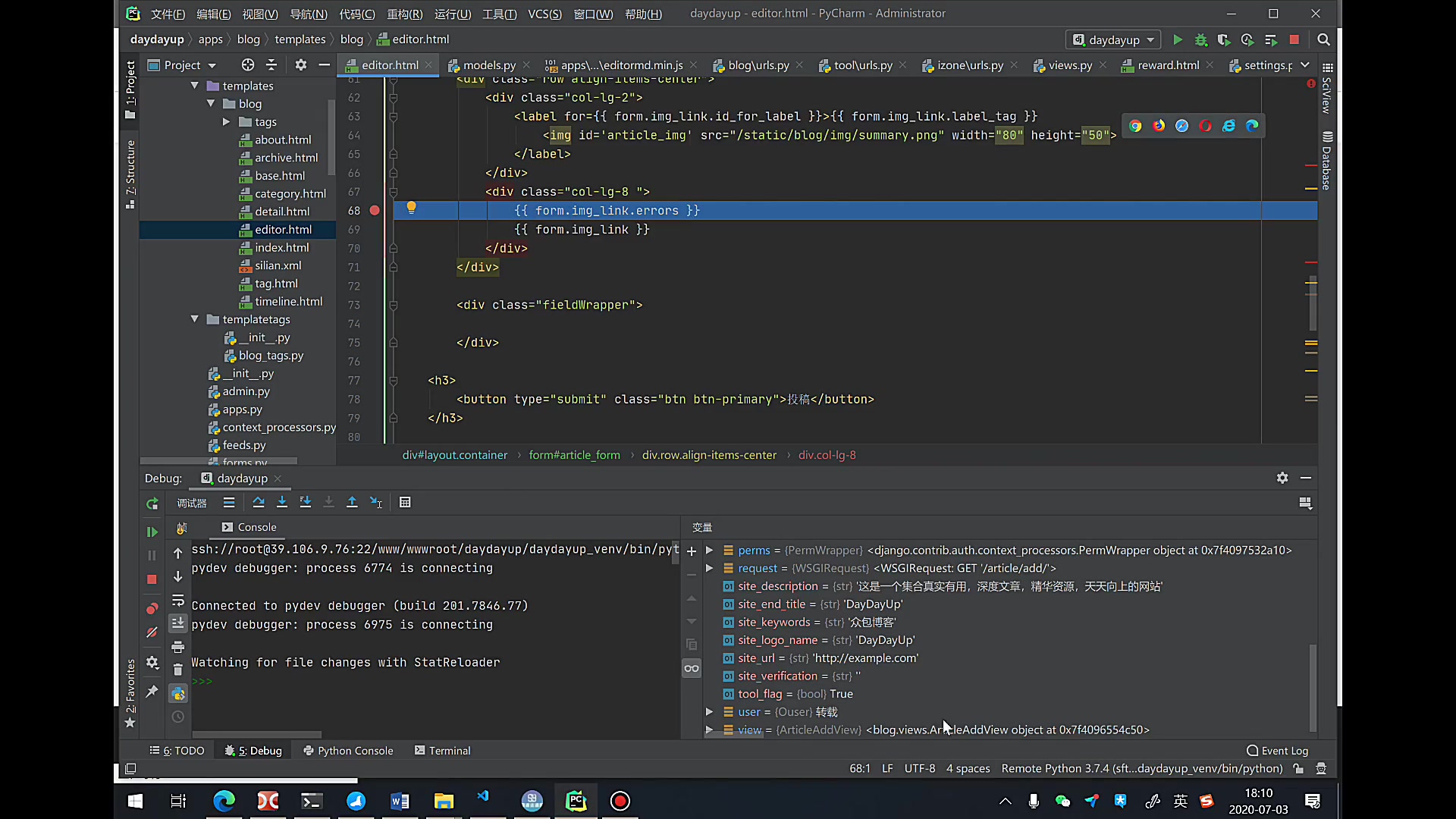The image size is (1456, 819).
Task: Click the Run with Coverage icon
Action: 1224,39
